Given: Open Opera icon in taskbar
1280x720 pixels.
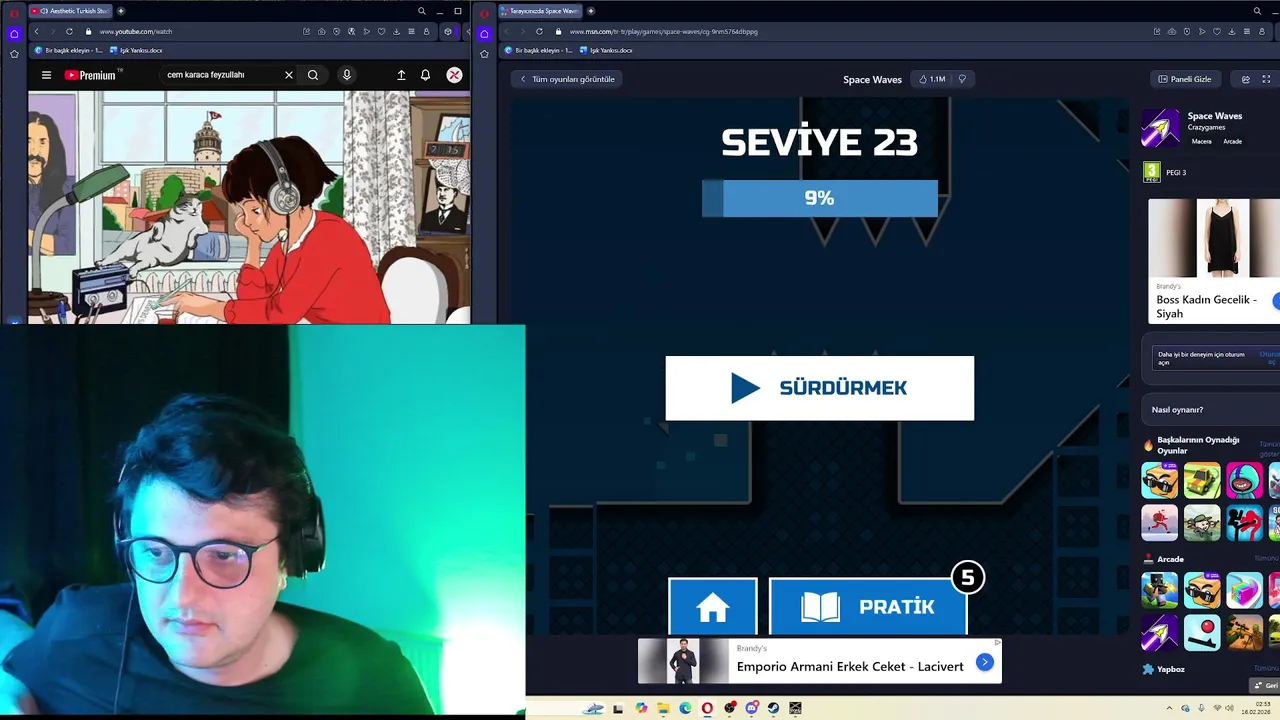Looking at the screenshot, I should point(707,708).
